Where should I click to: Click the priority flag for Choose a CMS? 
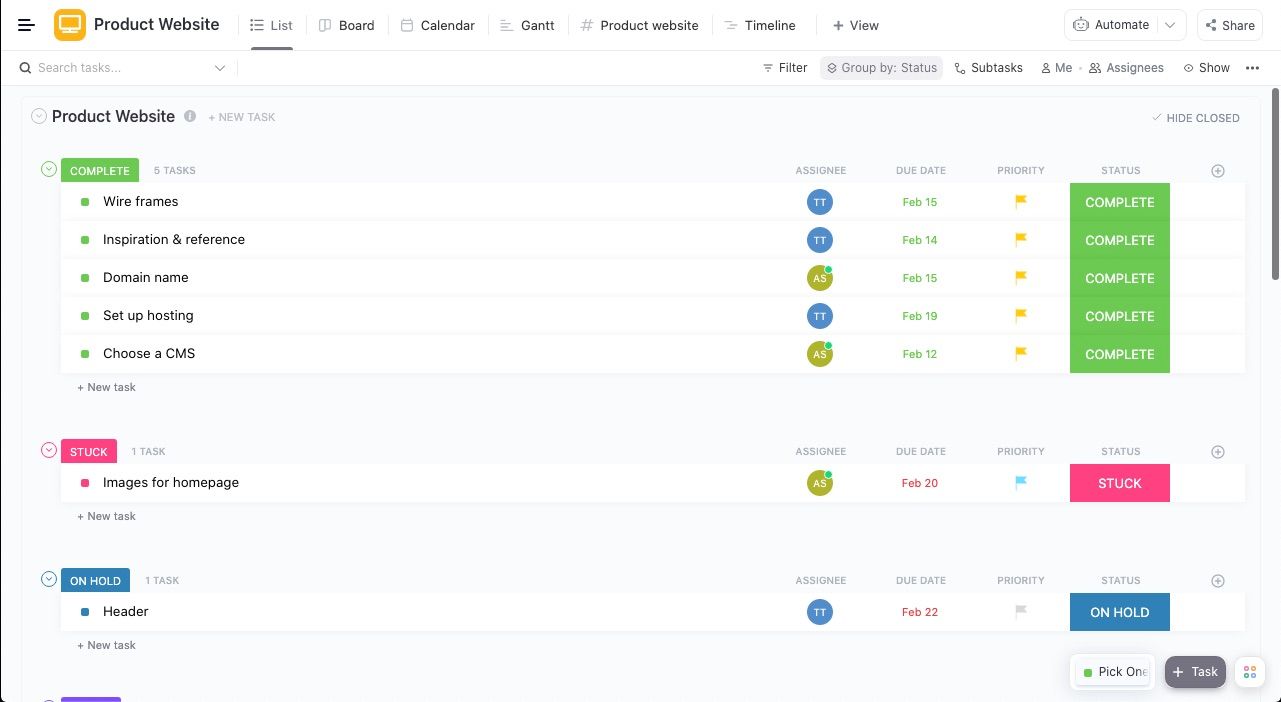click(1021, 353)
